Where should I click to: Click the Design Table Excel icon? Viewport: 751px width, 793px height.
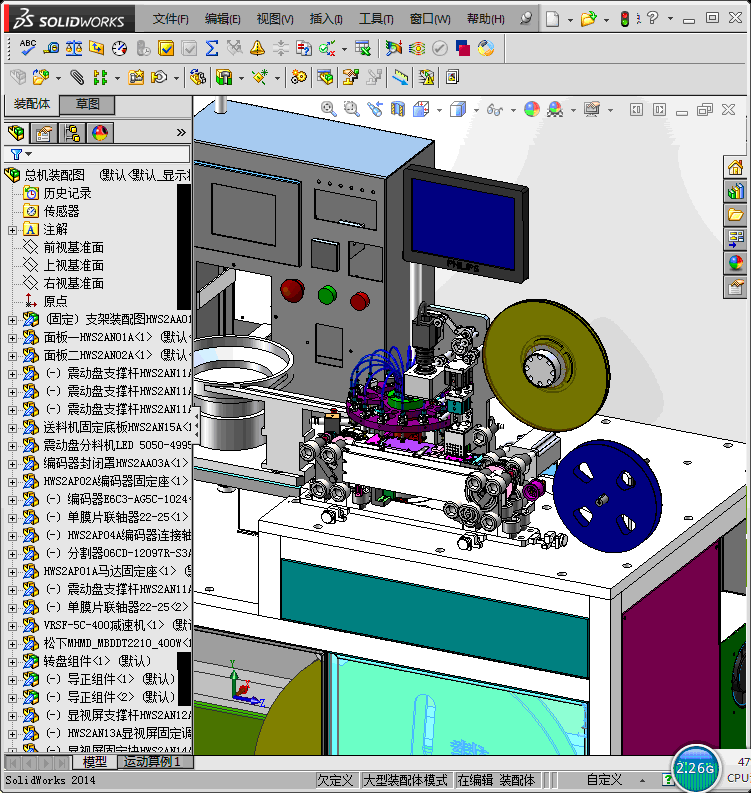point(363,49)
